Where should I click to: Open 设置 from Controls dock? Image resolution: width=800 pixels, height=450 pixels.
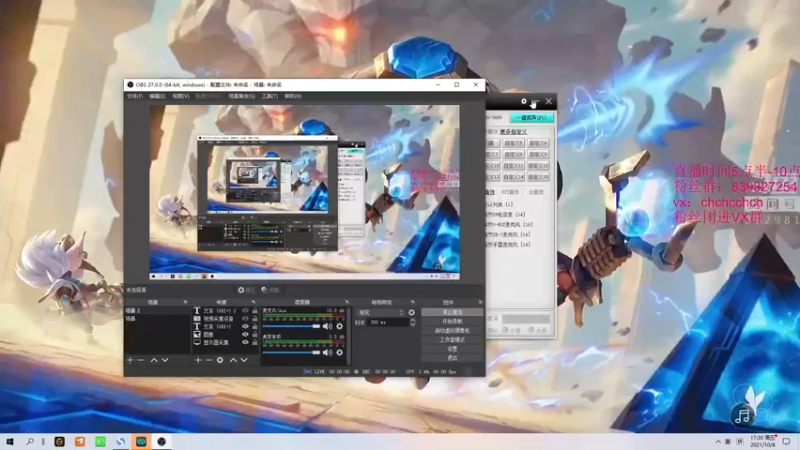pyautogui.click(x=452, y=349)
